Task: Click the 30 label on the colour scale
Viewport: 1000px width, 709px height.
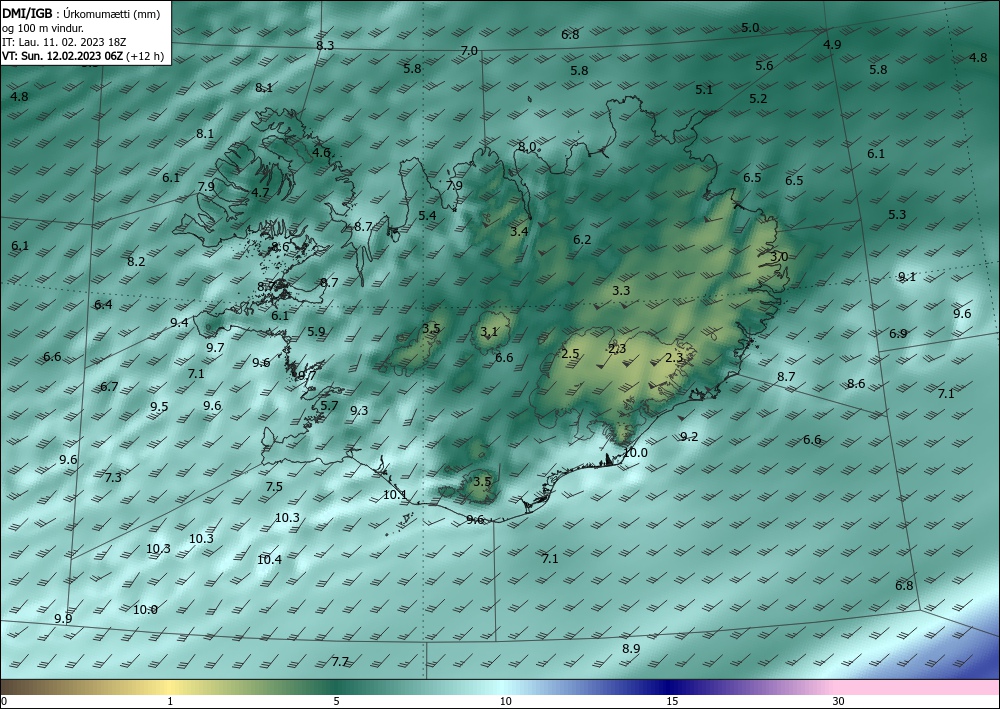Action: [x=839, y=701]
